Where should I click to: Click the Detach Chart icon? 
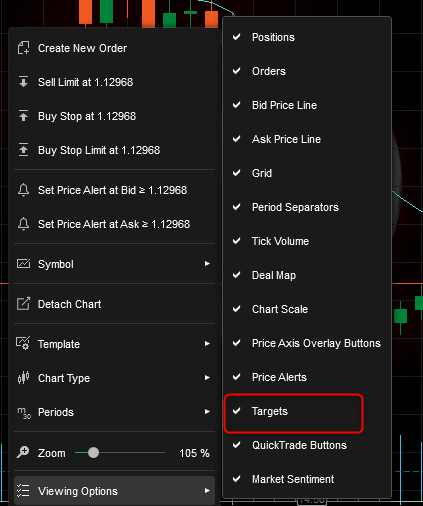pos(23,304)
